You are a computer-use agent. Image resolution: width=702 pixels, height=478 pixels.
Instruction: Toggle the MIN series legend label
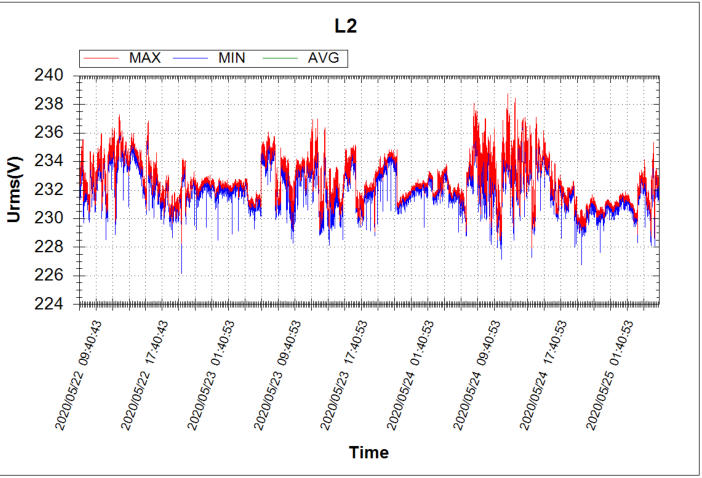(234, 58)
